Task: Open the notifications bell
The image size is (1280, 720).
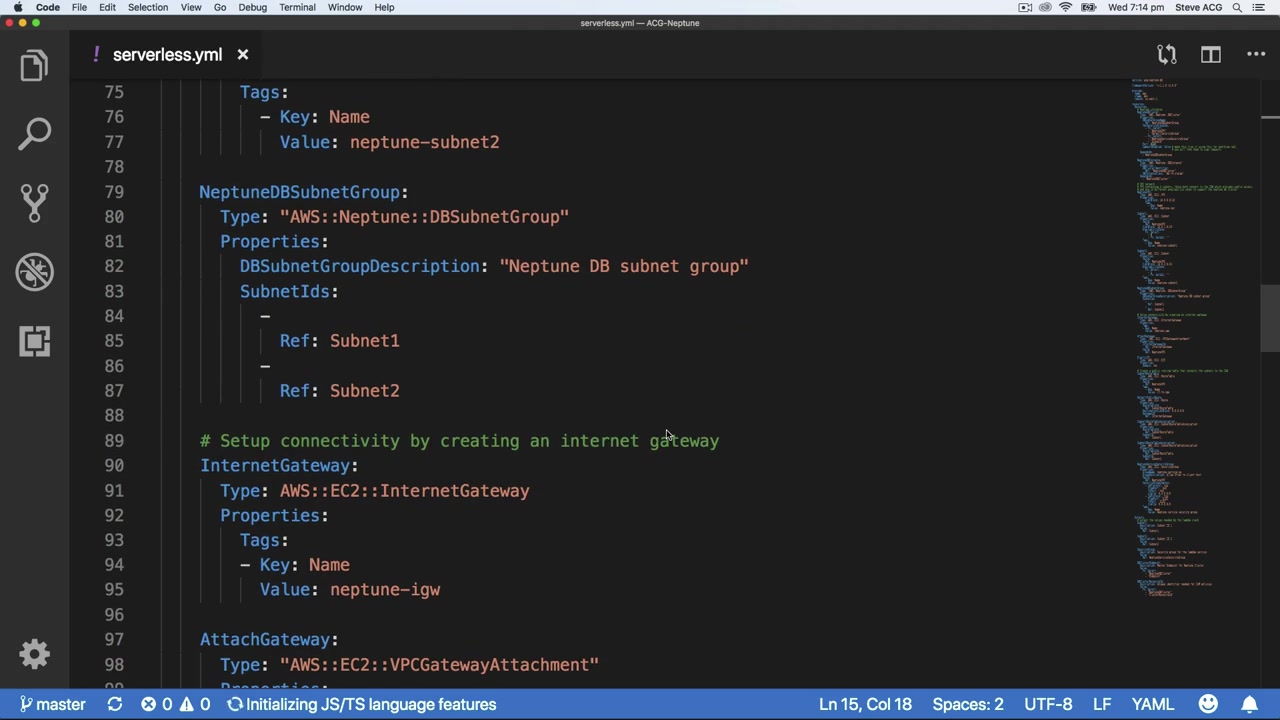Action: tap(1249, 704)
